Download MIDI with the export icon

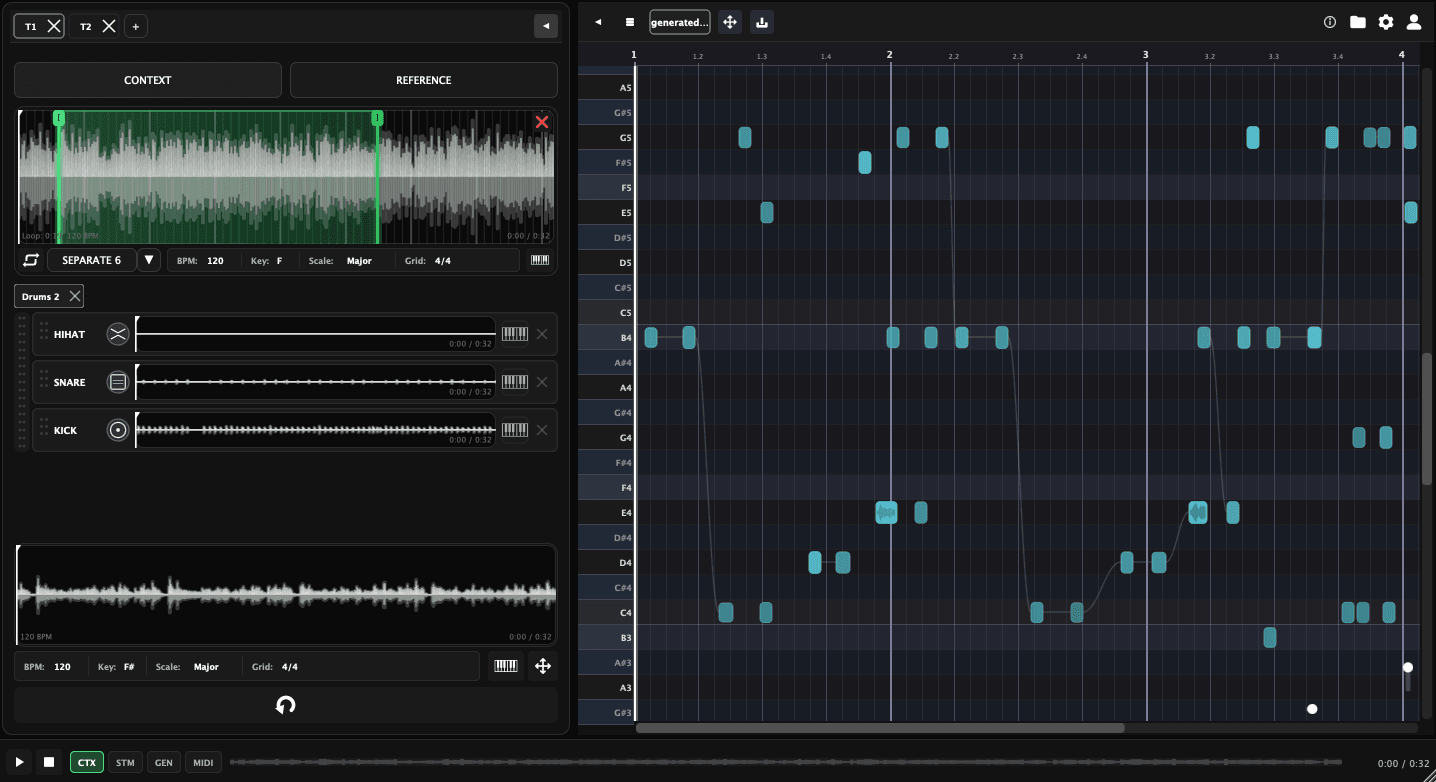762,22
